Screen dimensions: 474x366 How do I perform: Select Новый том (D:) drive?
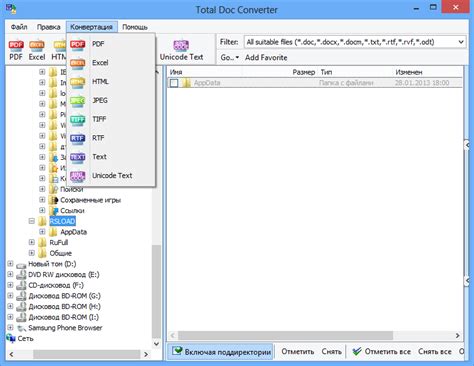click(52, 264)
